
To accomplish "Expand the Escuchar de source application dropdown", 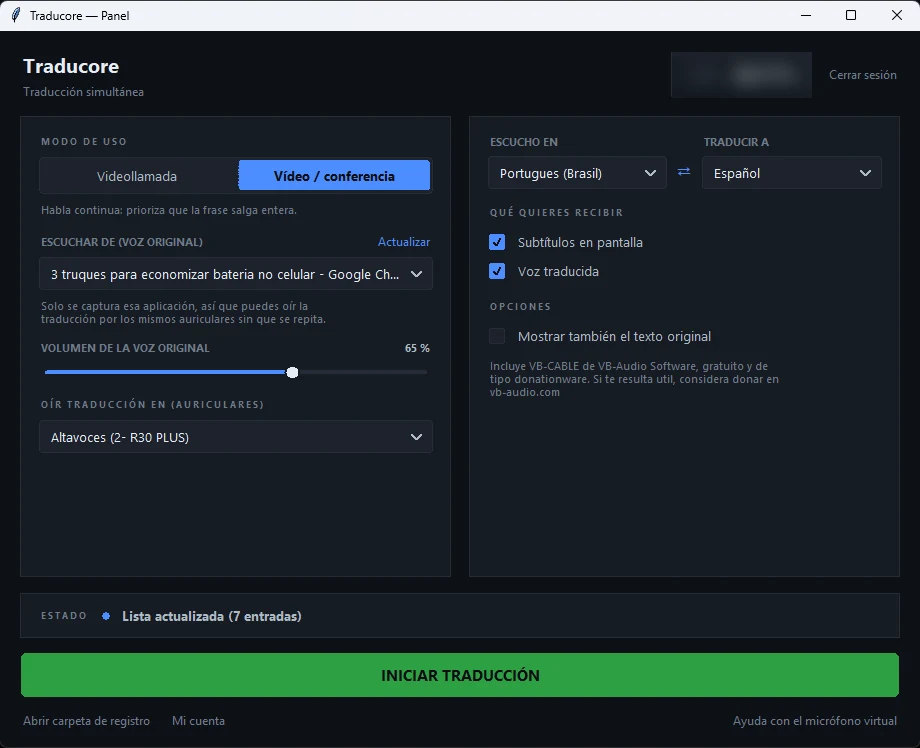I will pyautogui.click(x=236, y=273).
